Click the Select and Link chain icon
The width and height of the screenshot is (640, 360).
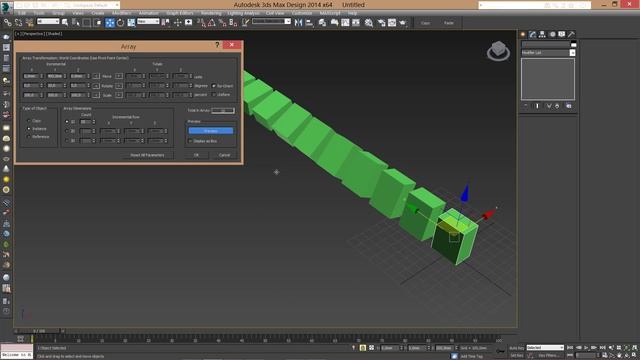[x=8, y=22]
